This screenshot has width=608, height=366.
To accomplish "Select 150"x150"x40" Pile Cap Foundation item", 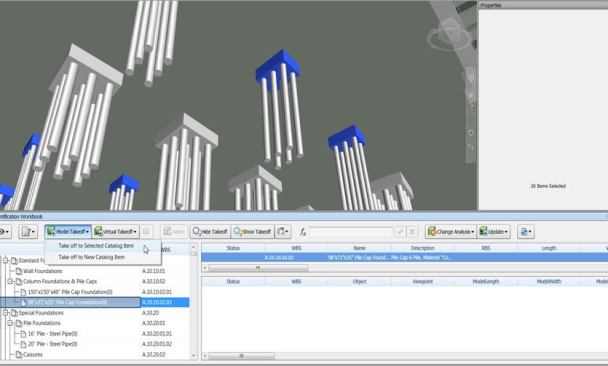I will coord(70,292).
